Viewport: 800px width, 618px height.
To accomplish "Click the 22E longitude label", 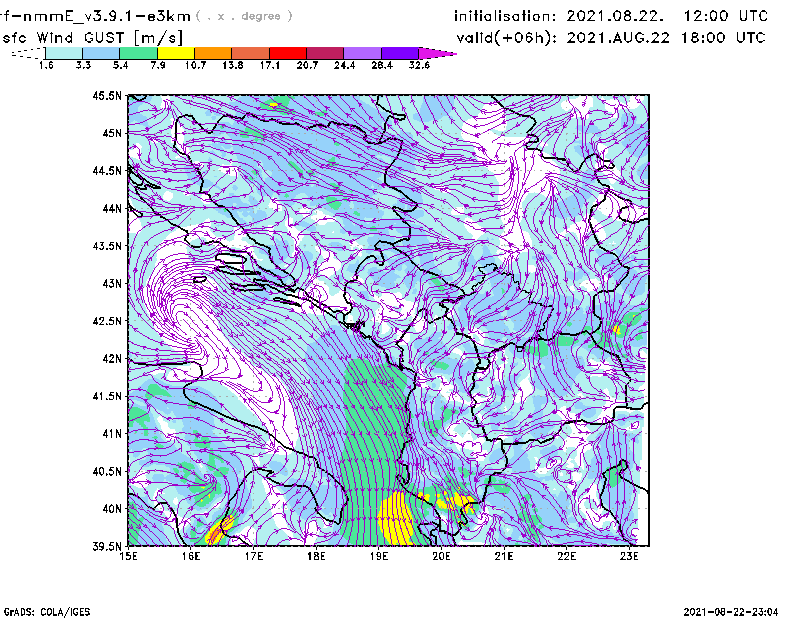I will 566,556.
